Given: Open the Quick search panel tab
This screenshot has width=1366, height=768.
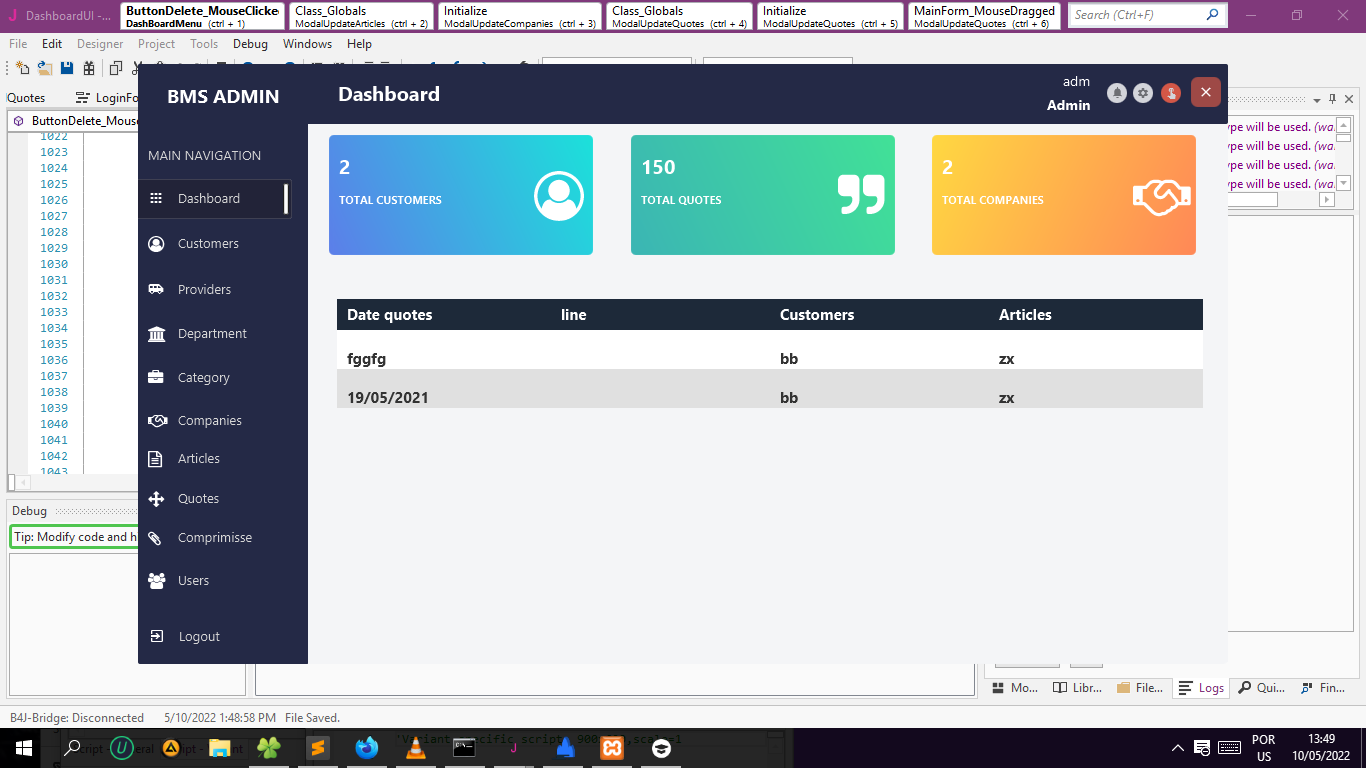Looking at the screenshot, I should tap(1262, 688).
